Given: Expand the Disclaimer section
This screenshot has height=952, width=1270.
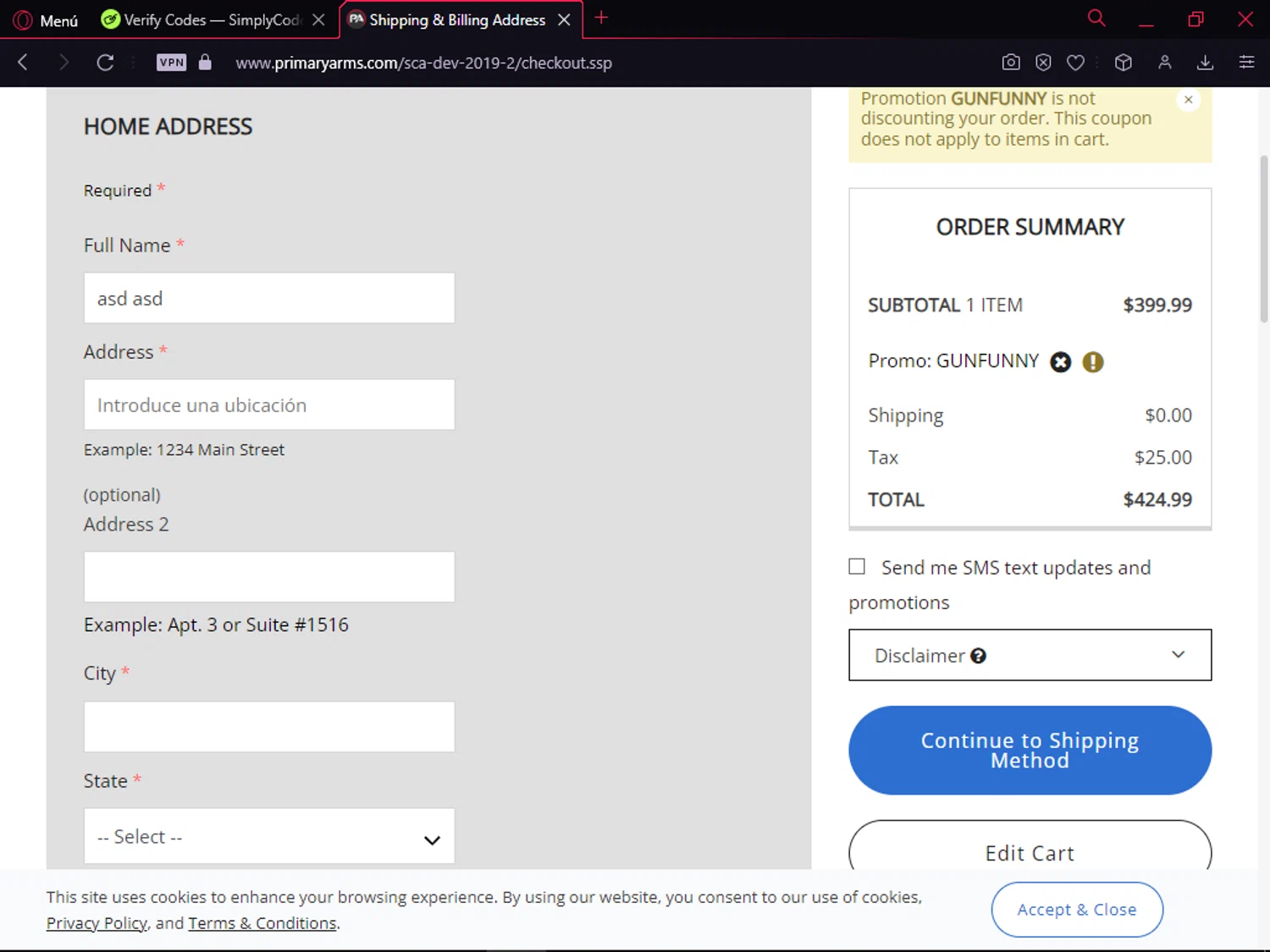Looking at the screenshot, I should pos(1030,655).
